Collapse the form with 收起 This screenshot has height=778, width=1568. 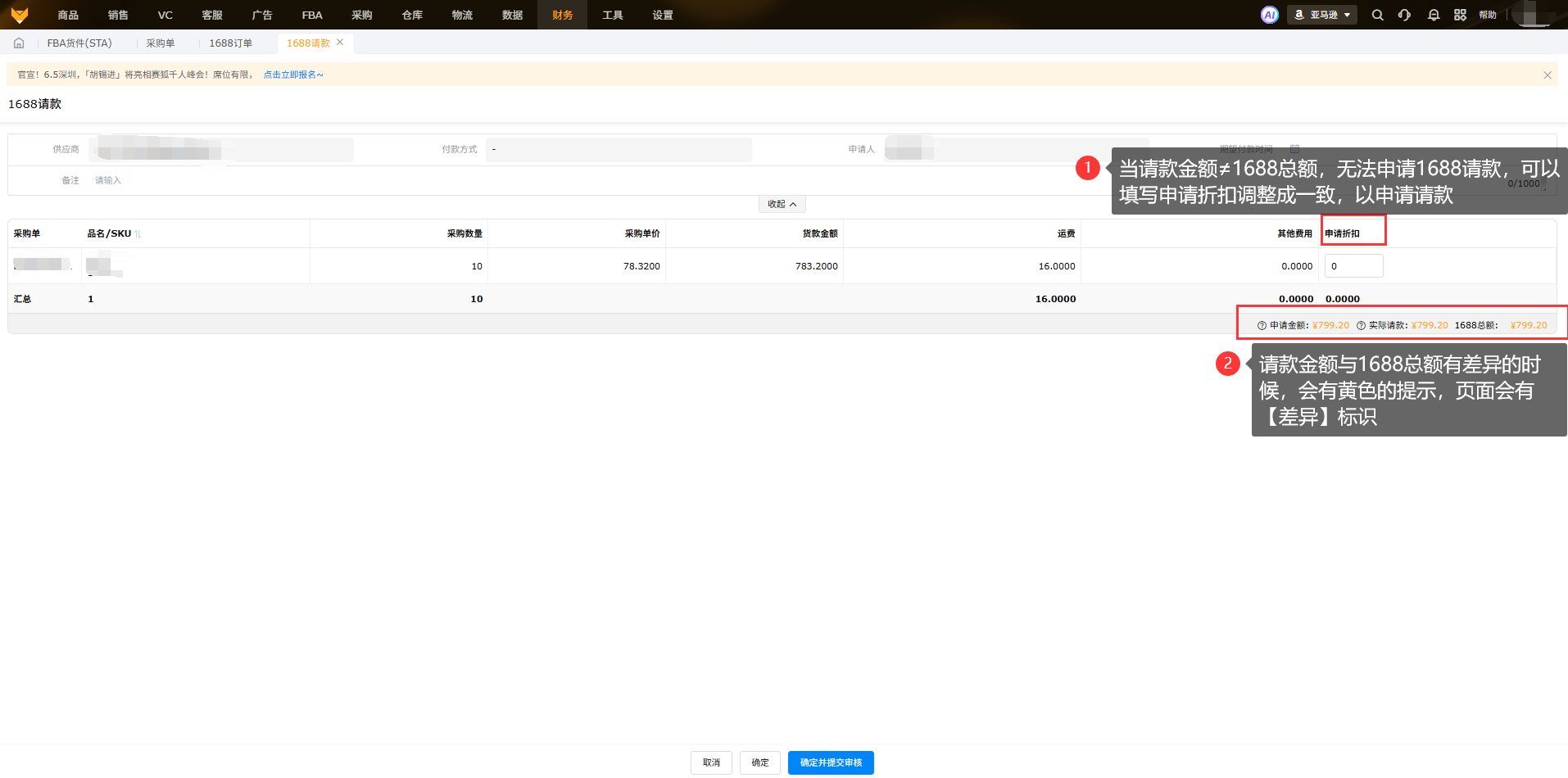coord(782,204)
